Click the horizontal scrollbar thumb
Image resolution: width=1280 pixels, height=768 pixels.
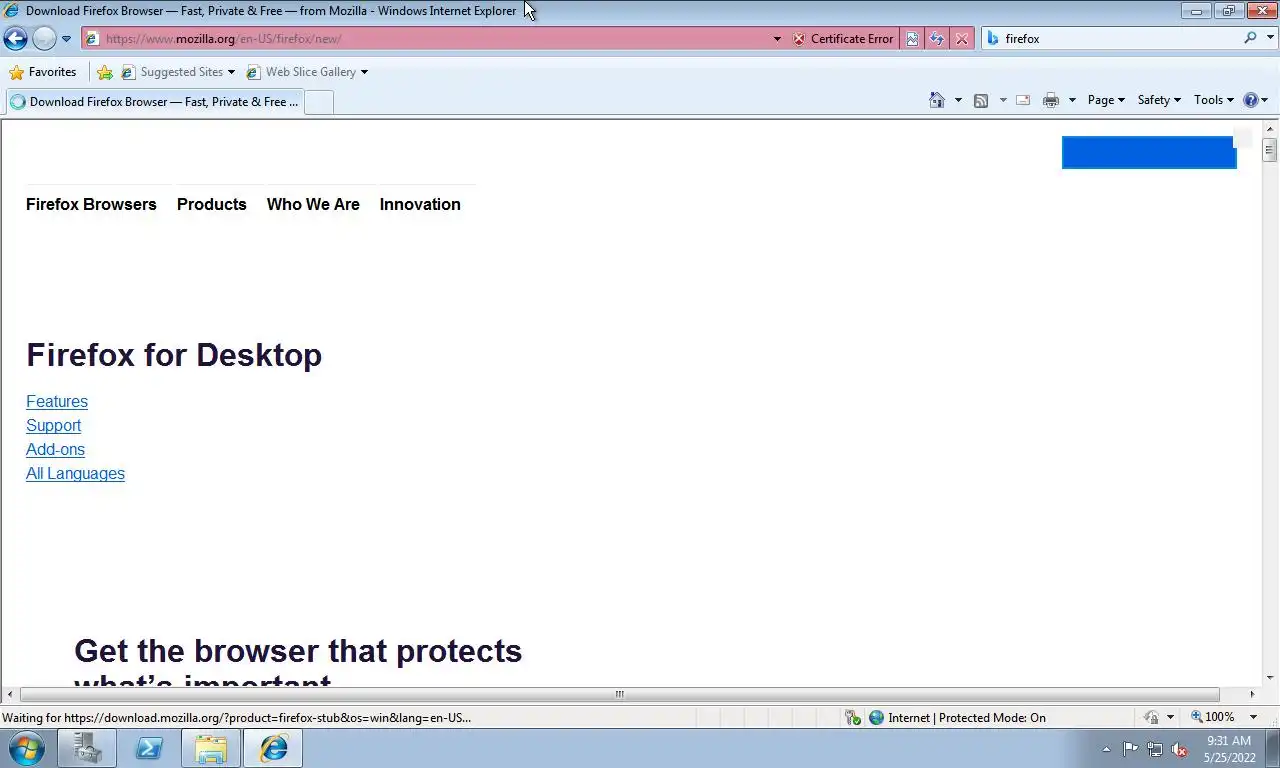pyautogui.click(x=619, y=694)
